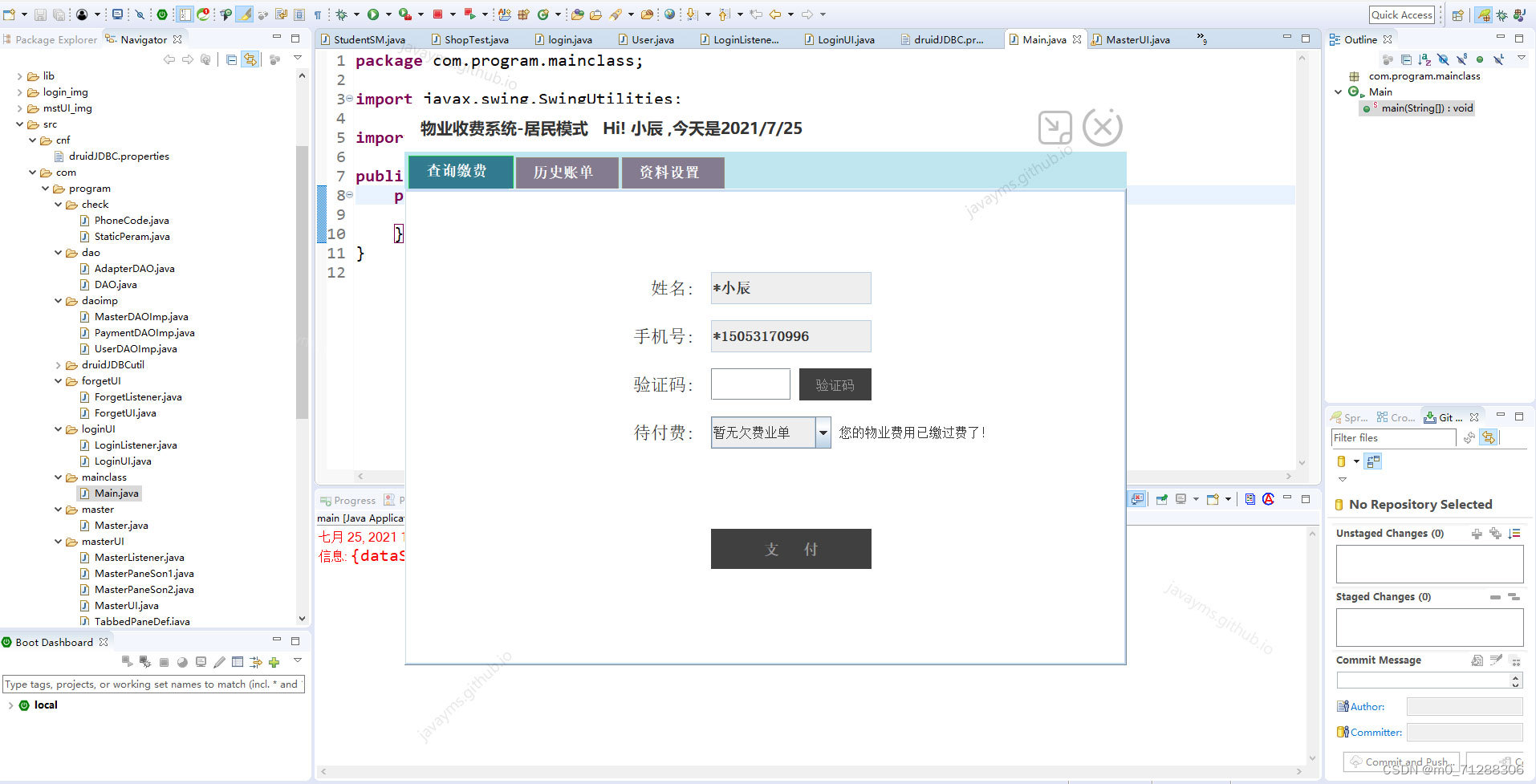
Task: Start the local app from Boot Dashboard
Action: 126,660
